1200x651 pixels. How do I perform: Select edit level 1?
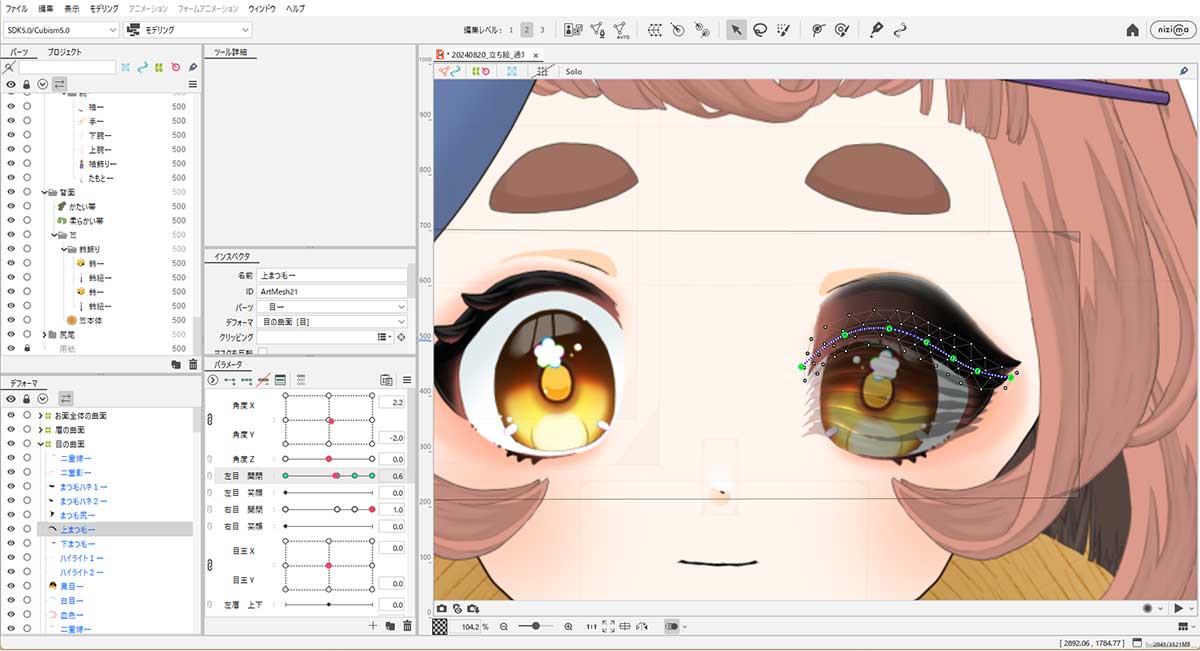click(512, 30)
